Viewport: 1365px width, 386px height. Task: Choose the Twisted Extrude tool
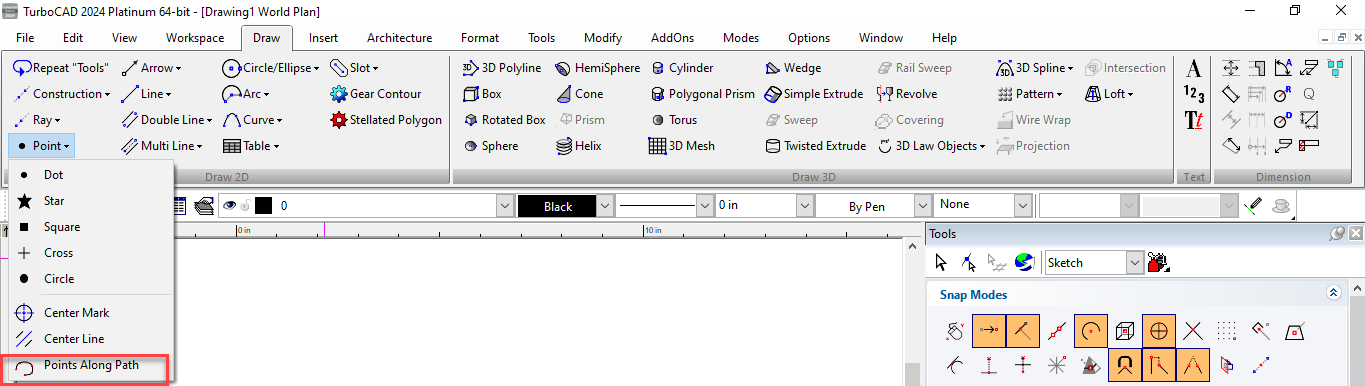click(815, 146)
